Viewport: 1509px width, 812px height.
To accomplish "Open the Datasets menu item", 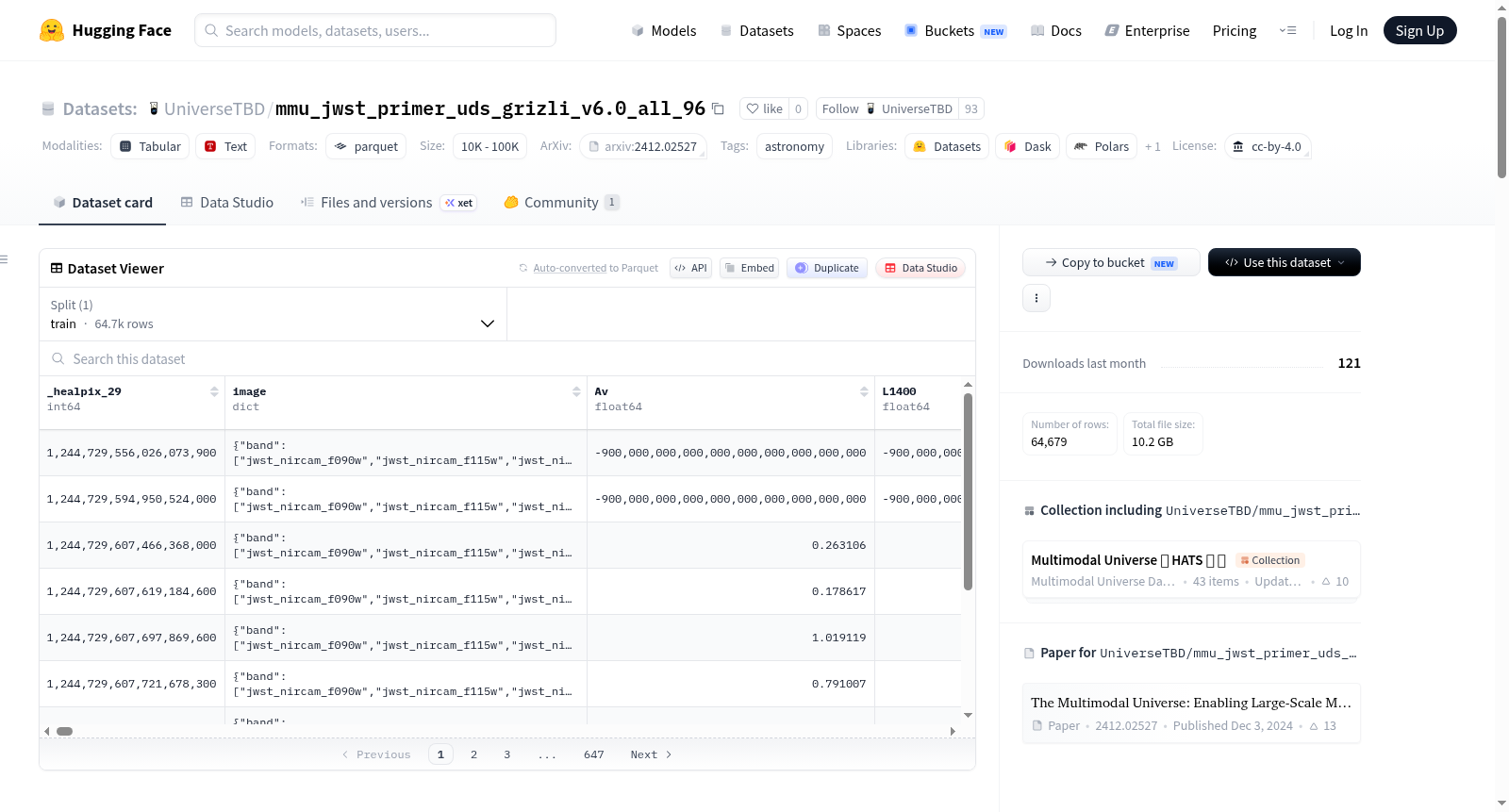I will pyautogui.click(x=756, y=30).
